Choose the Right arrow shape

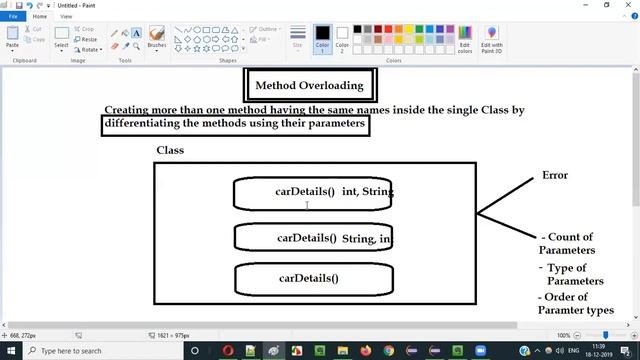coord(216,39)
